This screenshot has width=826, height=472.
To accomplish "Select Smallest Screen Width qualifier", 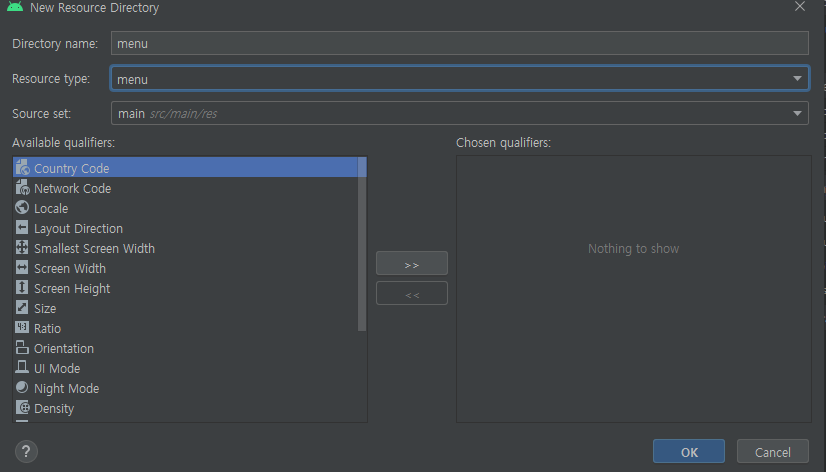I will click(x=185, y=248).
